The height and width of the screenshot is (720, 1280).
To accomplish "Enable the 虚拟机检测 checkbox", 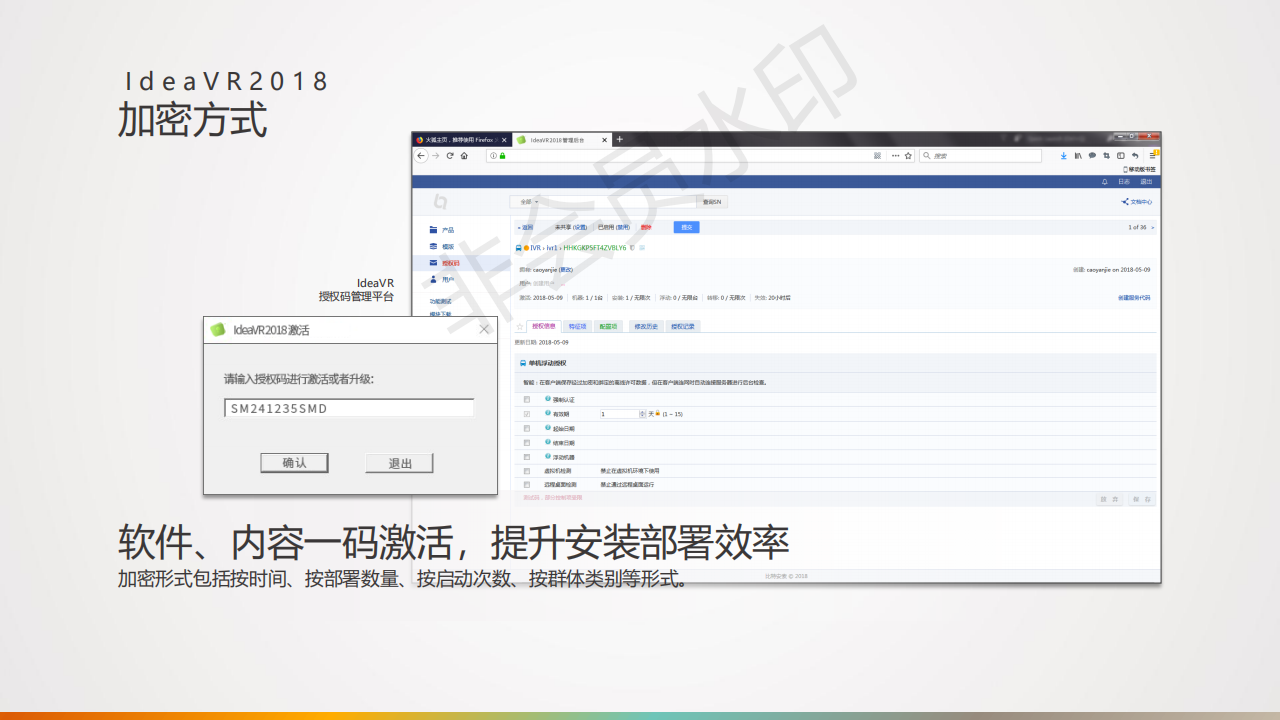I will pos(527,470).
